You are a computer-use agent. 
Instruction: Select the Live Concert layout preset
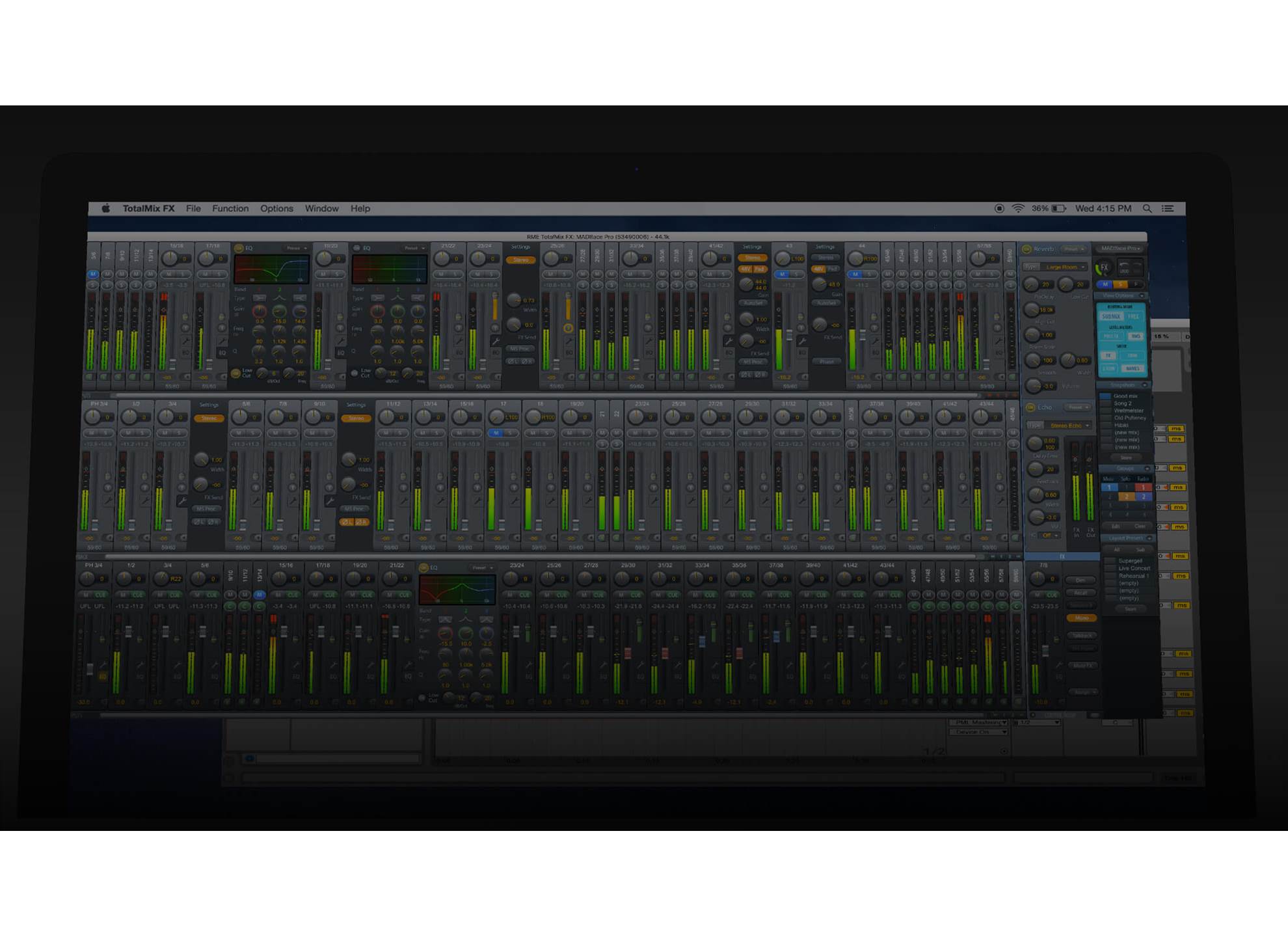[x=1134, y=569]
